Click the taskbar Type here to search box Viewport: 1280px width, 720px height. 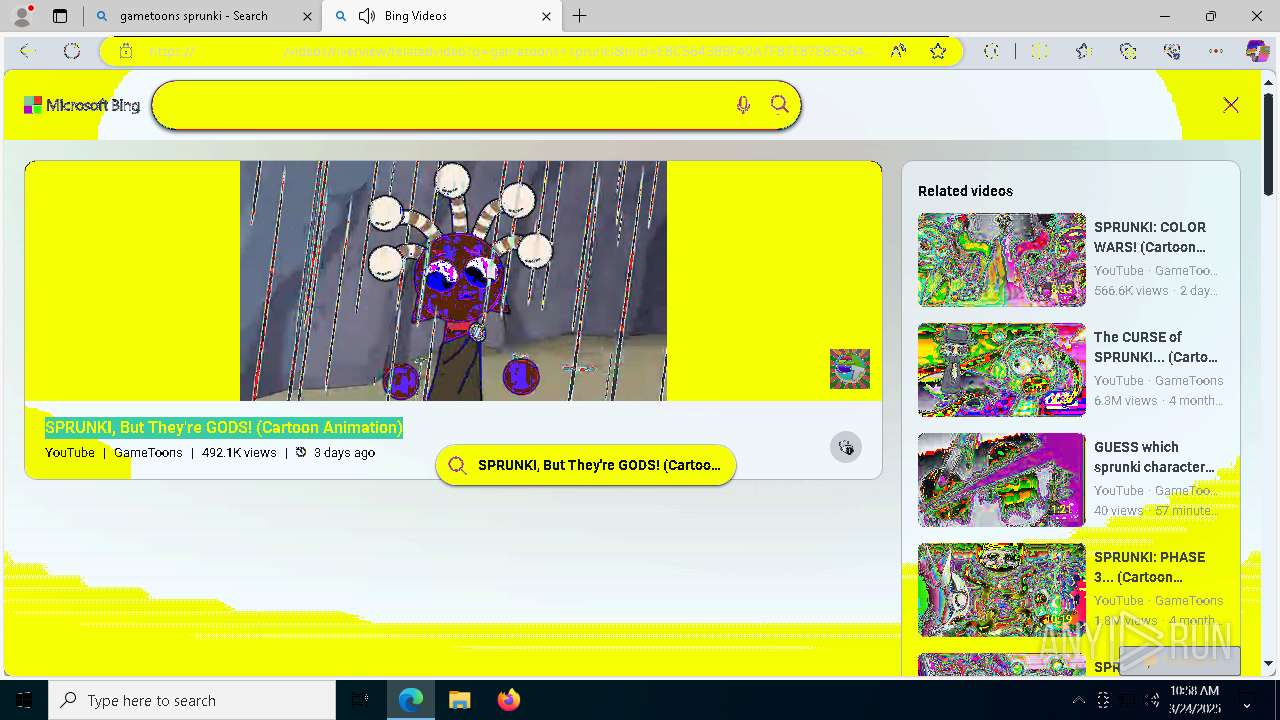[x=192, y=700]
